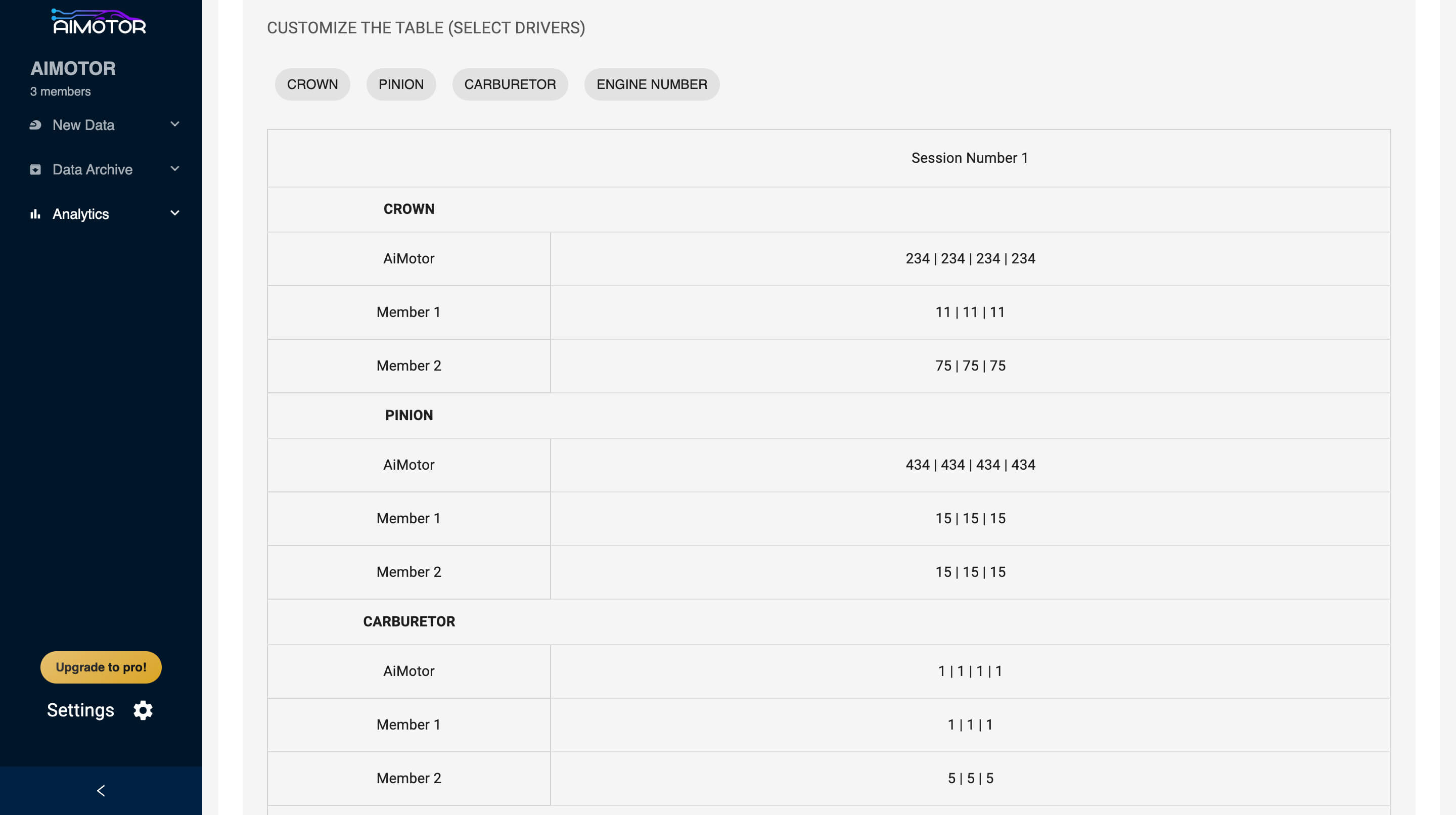Open the Data Archive menu item

tap(92, 169)
